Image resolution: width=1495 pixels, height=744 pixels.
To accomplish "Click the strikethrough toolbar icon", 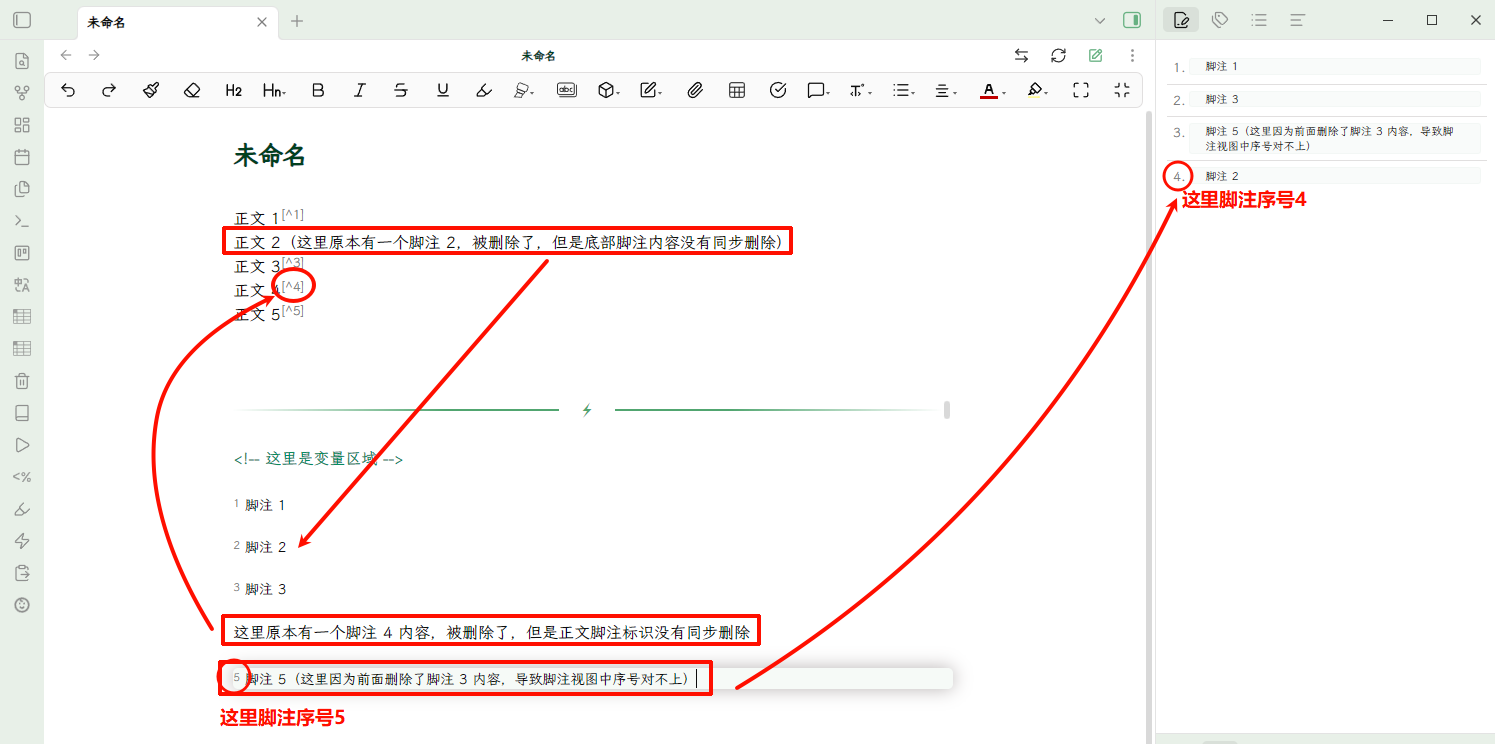I will [401, 90].
